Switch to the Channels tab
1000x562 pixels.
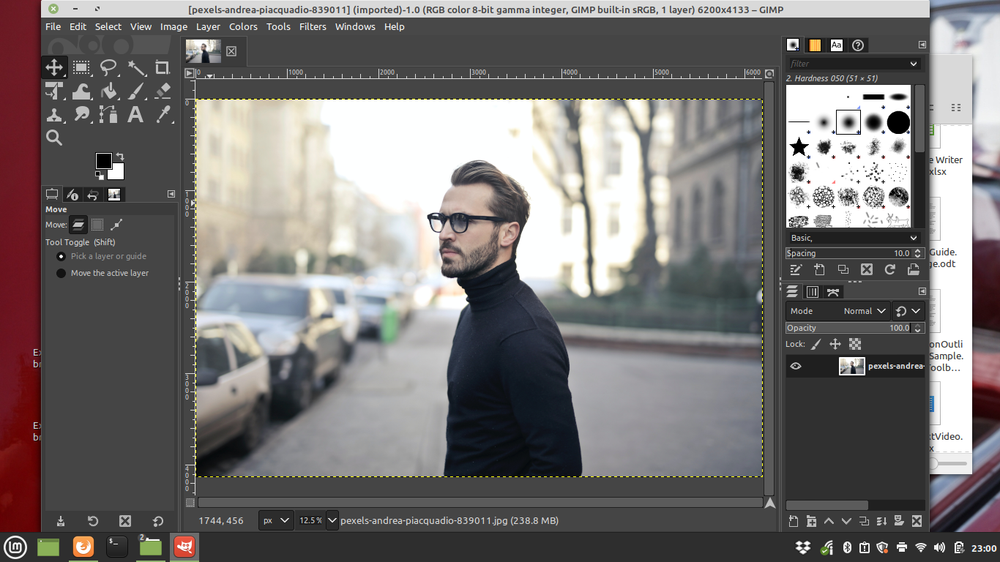(x=812, y=292)
